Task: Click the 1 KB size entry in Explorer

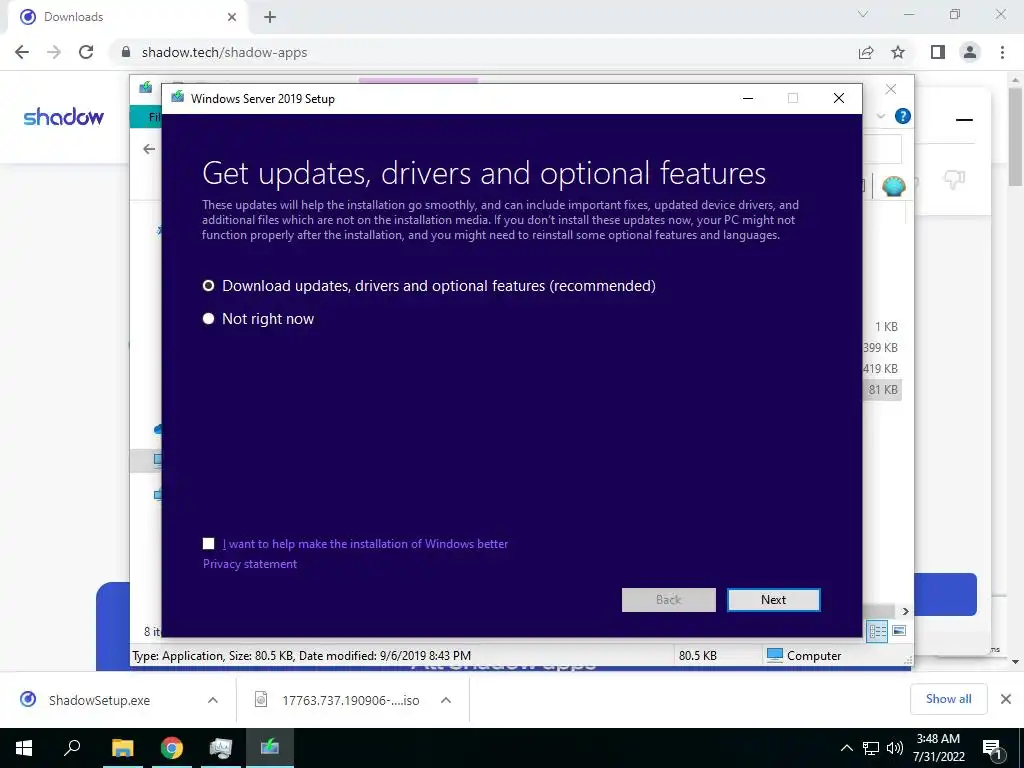Action: [x=886, y=327]
